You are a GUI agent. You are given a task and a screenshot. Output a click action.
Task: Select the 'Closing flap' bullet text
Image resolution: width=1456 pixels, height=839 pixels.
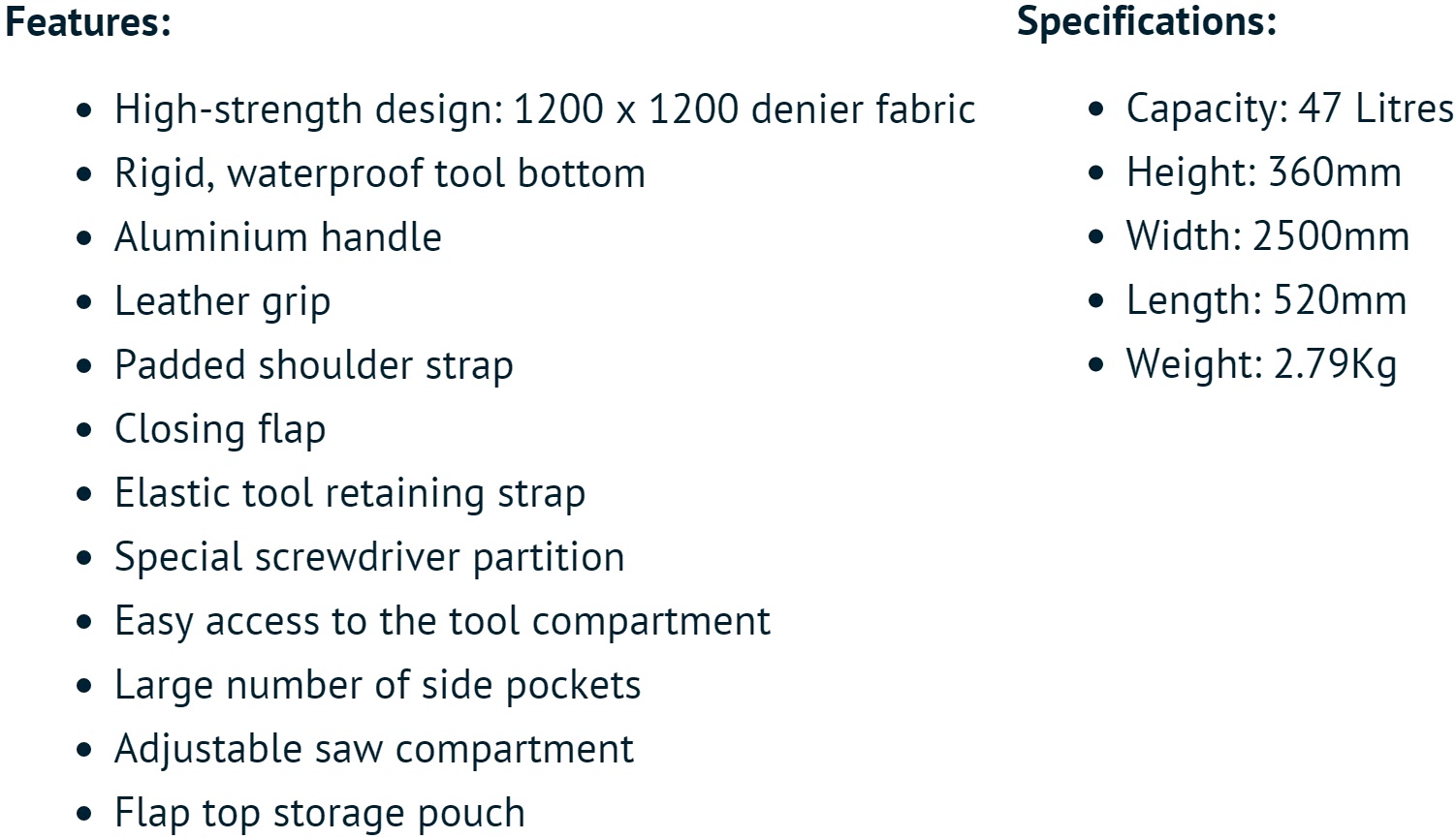tap(219, 430)
